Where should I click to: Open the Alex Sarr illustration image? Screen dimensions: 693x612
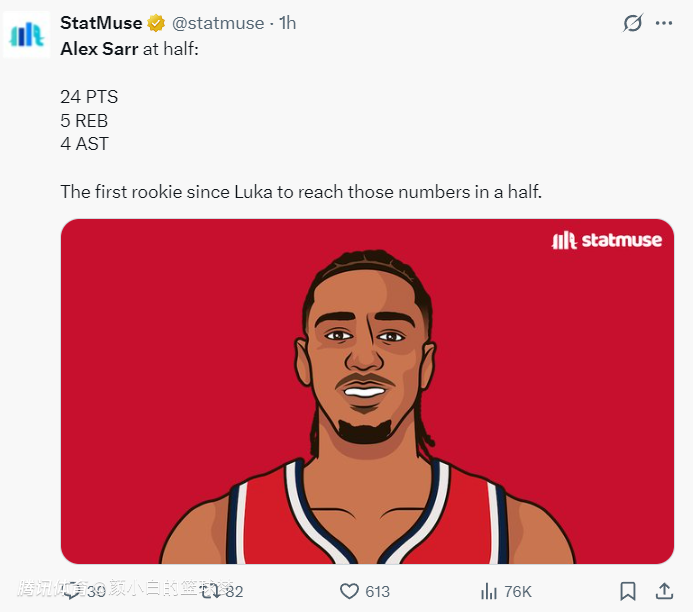[x=367, y=400]
